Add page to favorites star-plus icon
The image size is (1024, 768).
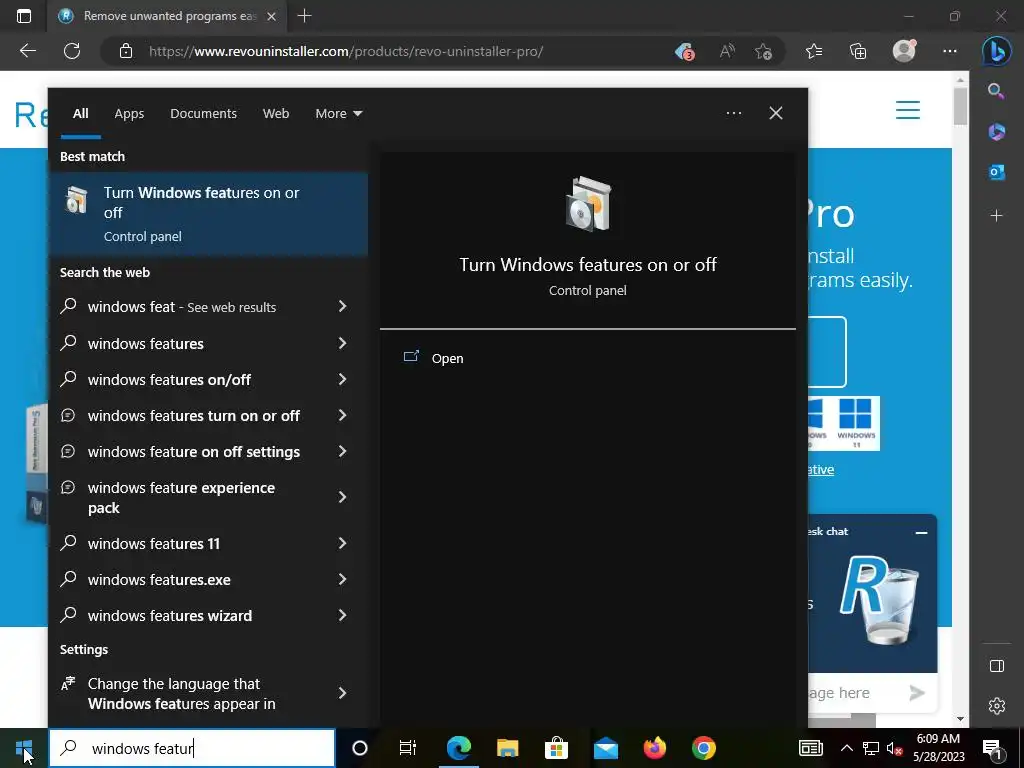click(x=763, y=51)
